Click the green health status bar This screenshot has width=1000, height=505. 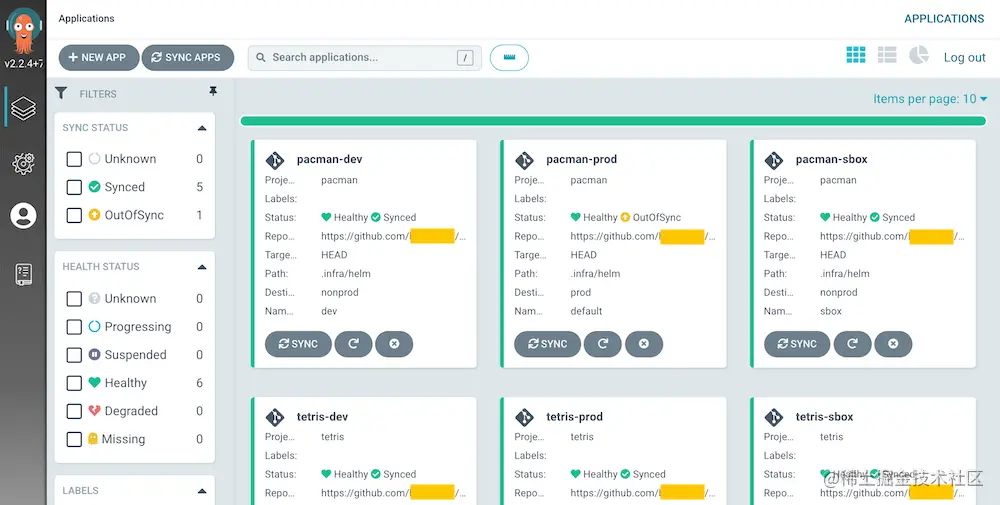pyautogui.click(x=613, y=121)
